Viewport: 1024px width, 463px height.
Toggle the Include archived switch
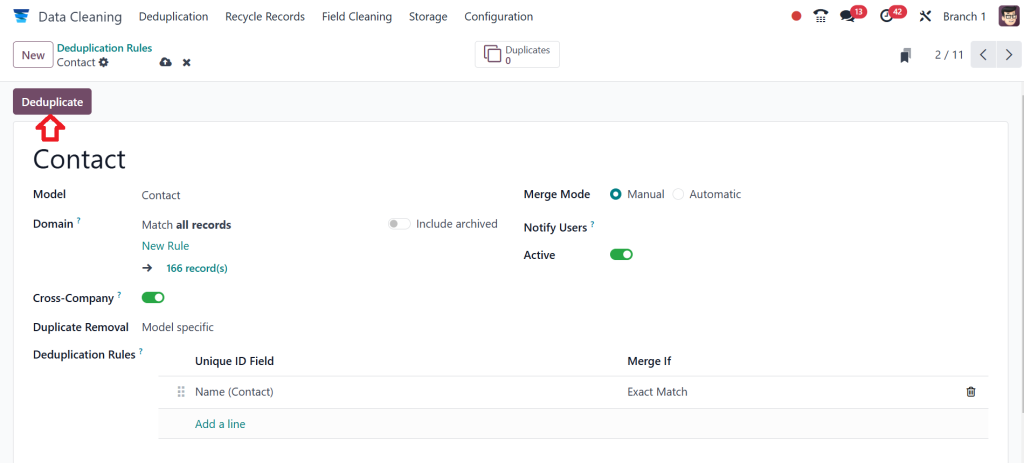399,224
